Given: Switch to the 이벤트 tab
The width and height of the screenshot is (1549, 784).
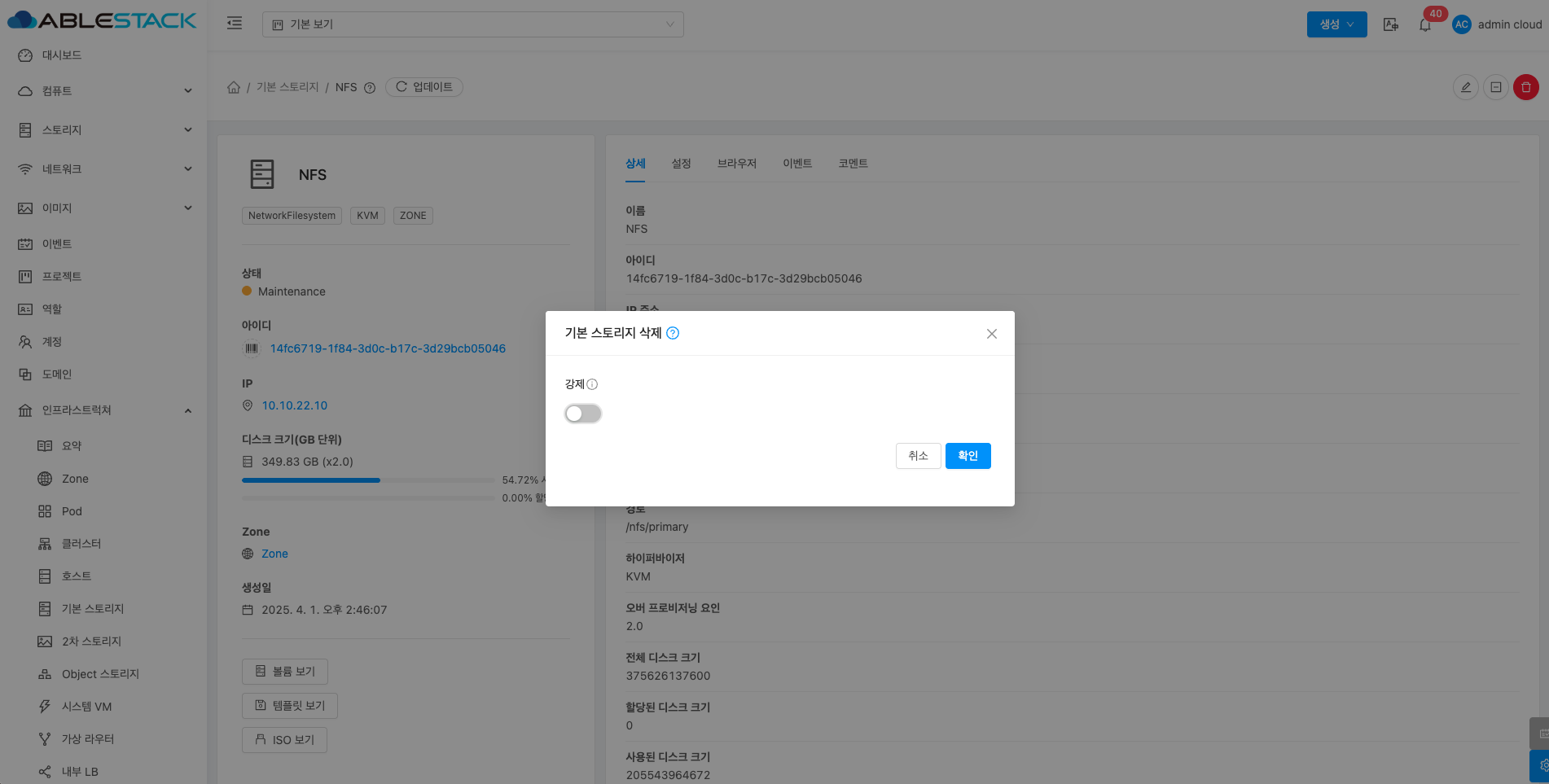Looking at the screenshot, I should point(796,164).
